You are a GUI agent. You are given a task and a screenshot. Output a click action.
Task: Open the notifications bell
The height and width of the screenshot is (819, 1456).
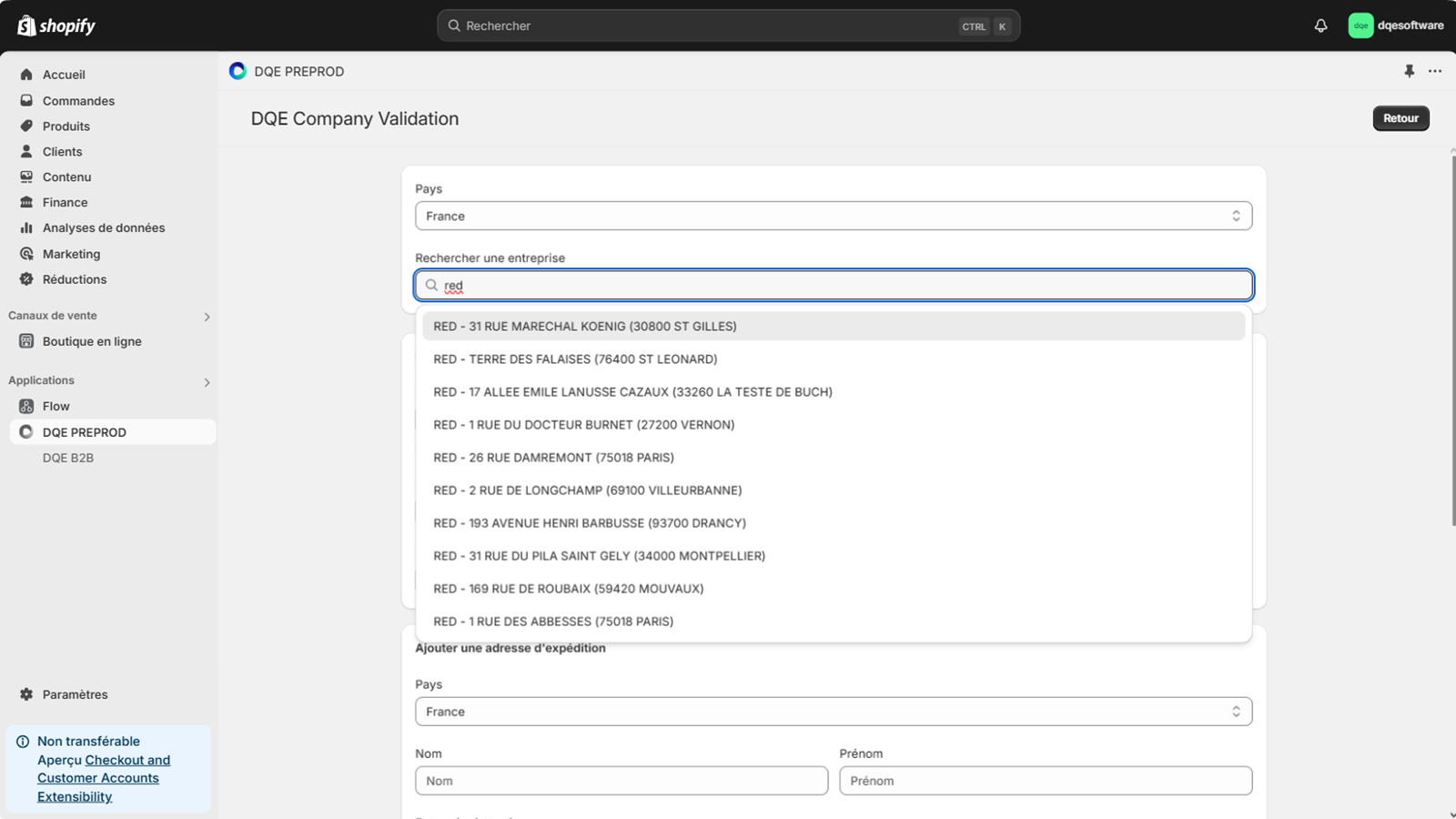pyautogui.click(x=1320, y=25)
